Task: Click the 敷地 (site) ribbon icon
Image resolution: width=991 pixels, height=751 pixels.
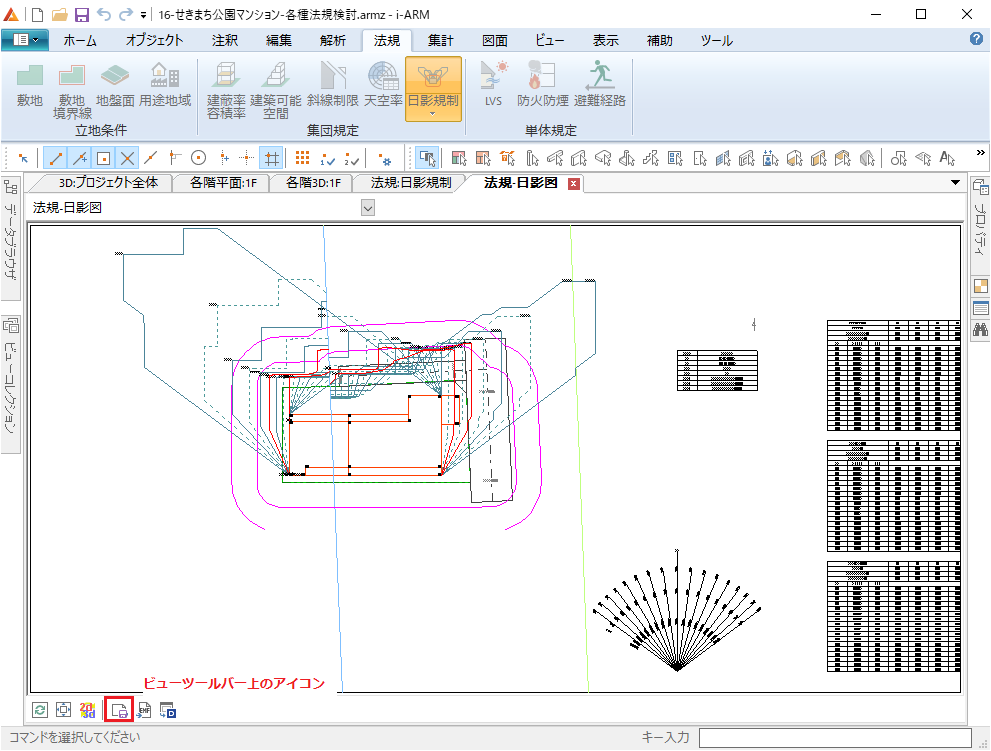Action: point(30,86)
